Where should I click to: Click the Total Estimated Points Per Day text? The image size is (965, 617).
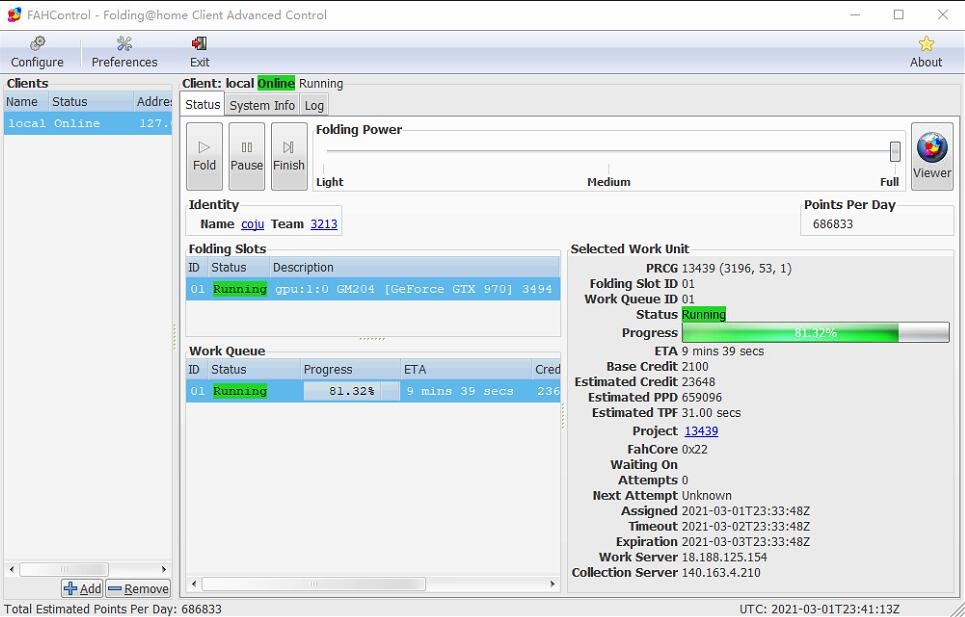113,609
